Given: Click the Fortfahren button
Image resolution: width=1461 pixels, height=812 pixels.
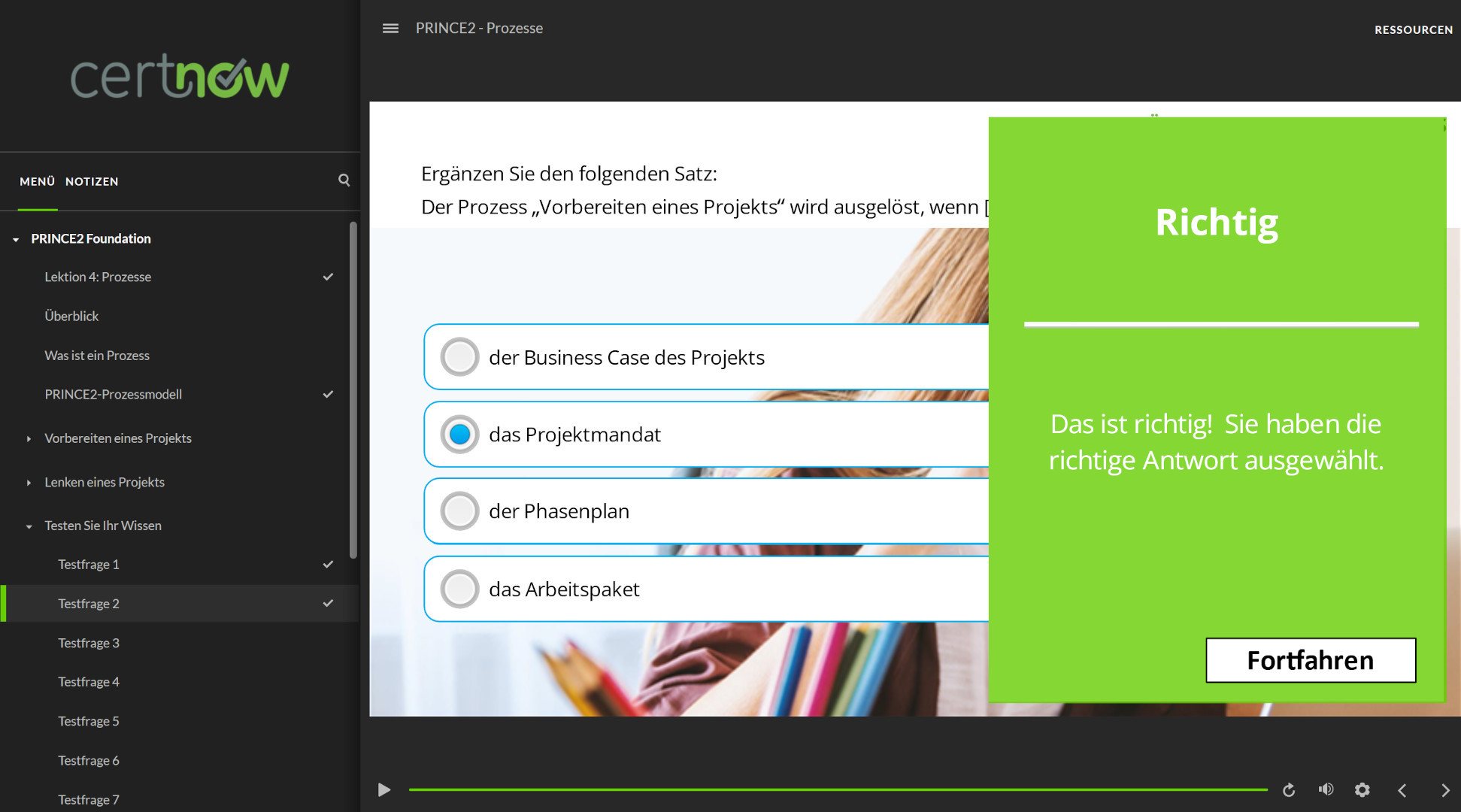Looking at the screenshot, I should (x=1311, y=660).
